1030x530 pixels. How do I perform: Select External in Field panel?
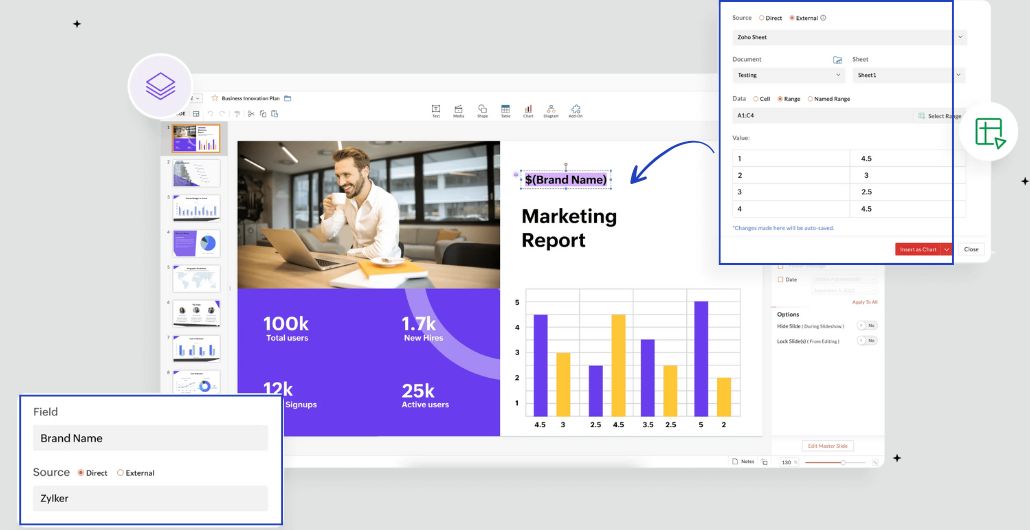pos(120,472)
